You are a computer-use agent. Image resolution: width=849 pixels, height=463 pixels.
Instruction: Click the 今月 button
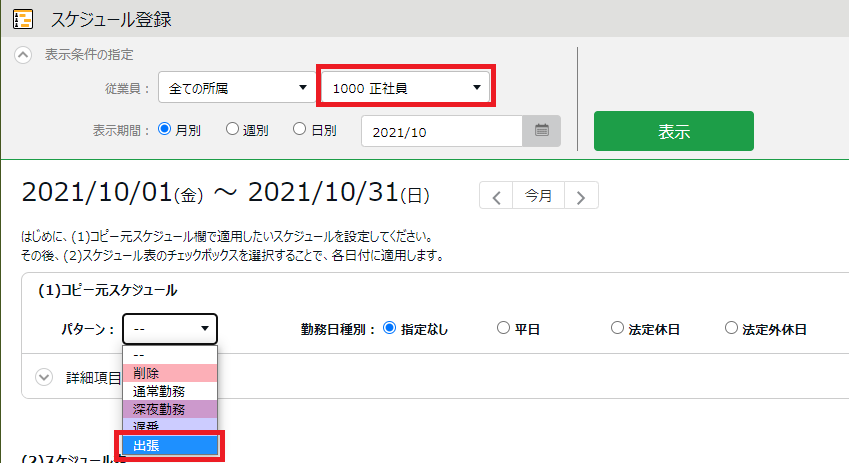click(x=538, y=196)
